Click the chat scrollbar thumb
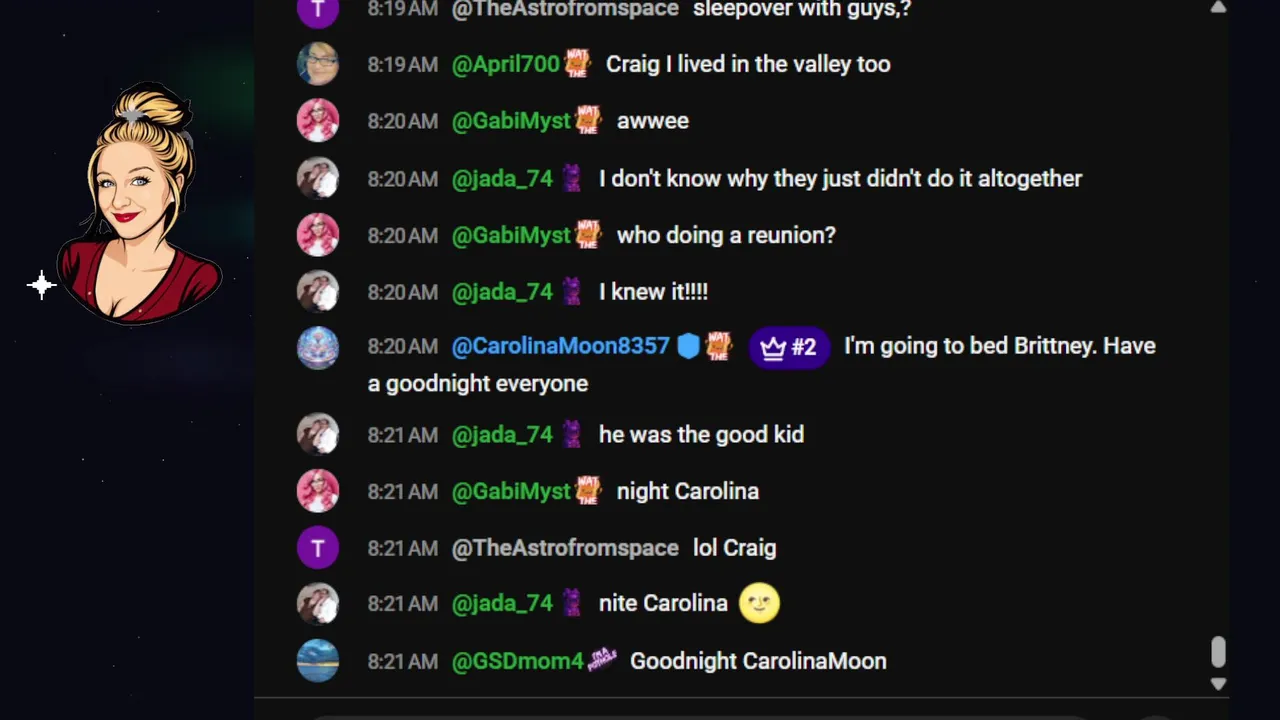 tap(1218, 652)
